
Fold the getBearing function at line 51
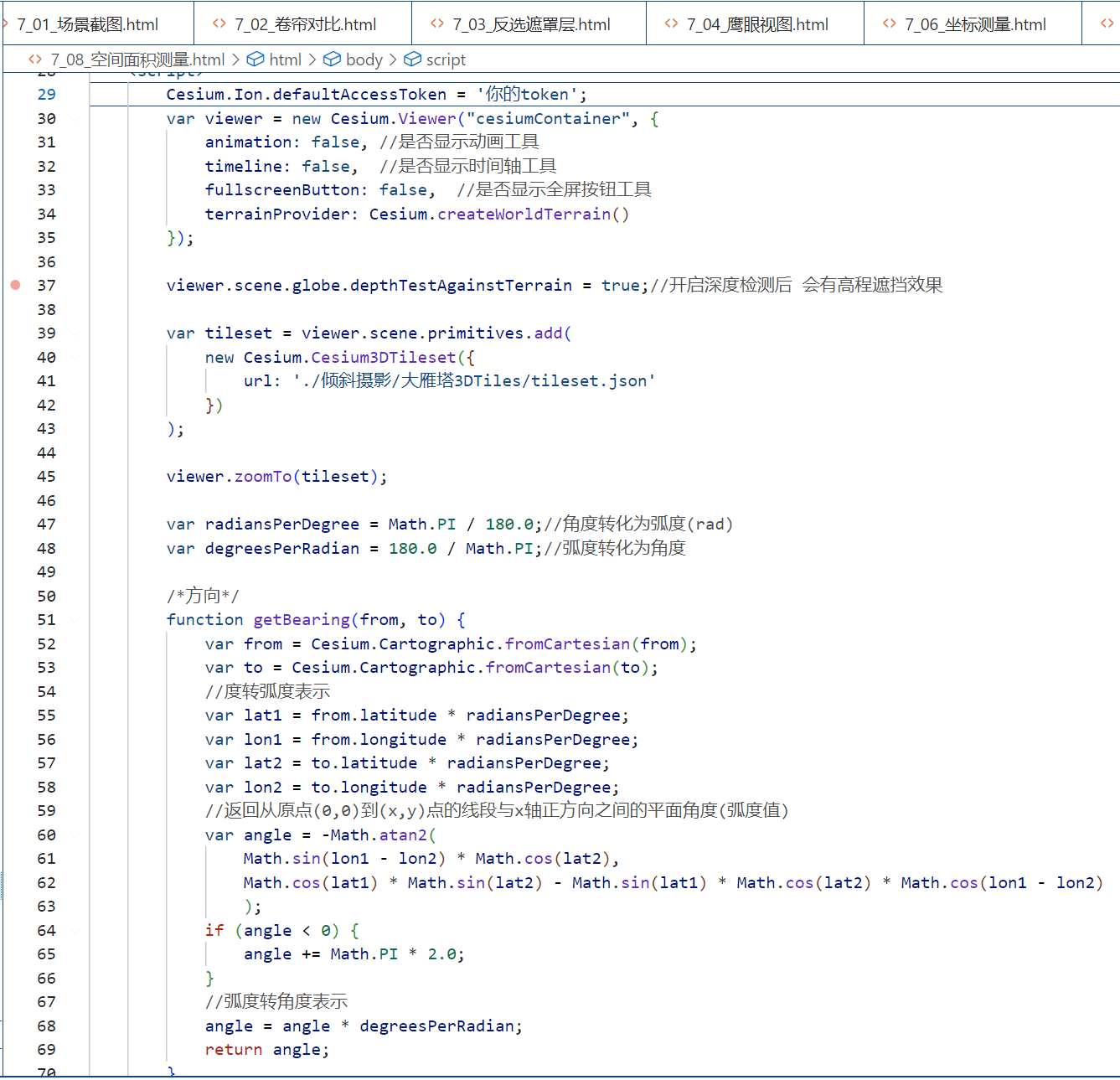[x=75, y=620]
